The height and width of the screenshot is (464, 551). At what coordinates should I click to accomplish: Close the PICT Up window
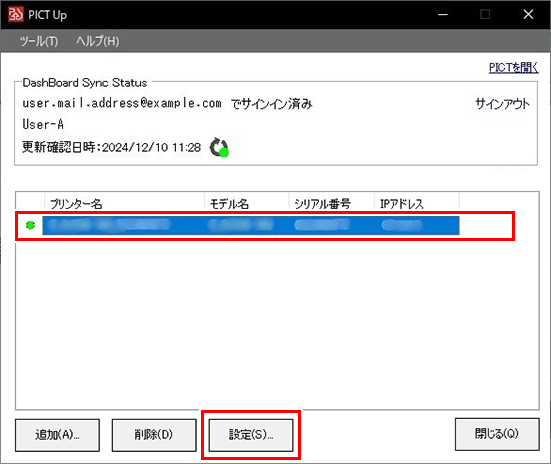[528, 14]
